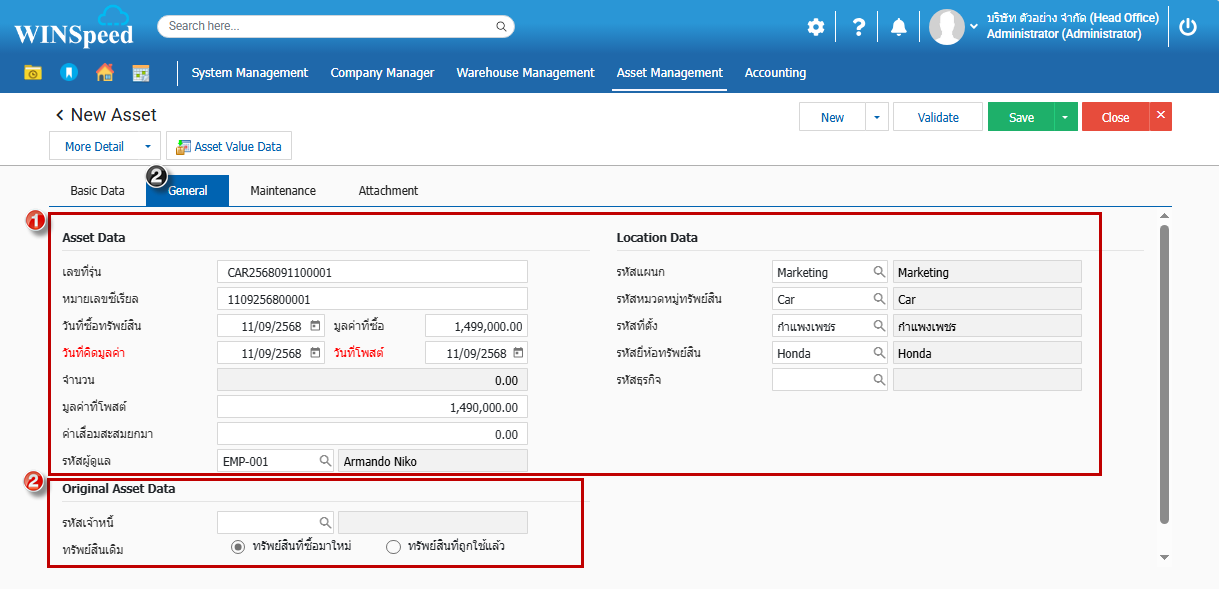Screen dimensions: 1219x589
Task: Click the power logout icon
Action: 1188,27
